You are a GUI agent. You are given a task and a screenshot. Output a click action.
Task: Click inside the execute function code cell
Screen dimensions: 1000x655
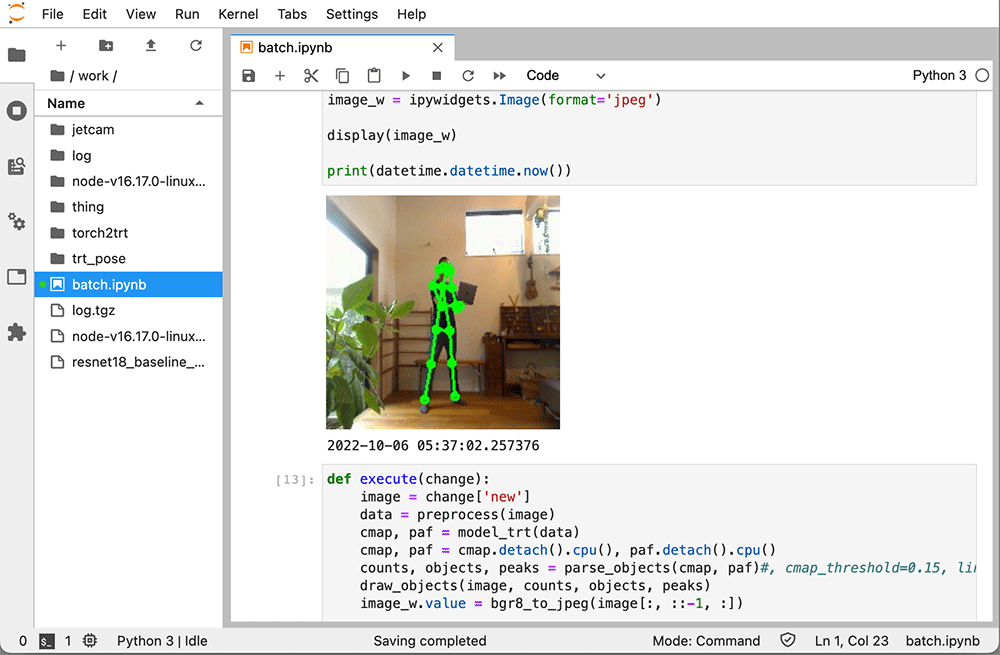[649, 542]
